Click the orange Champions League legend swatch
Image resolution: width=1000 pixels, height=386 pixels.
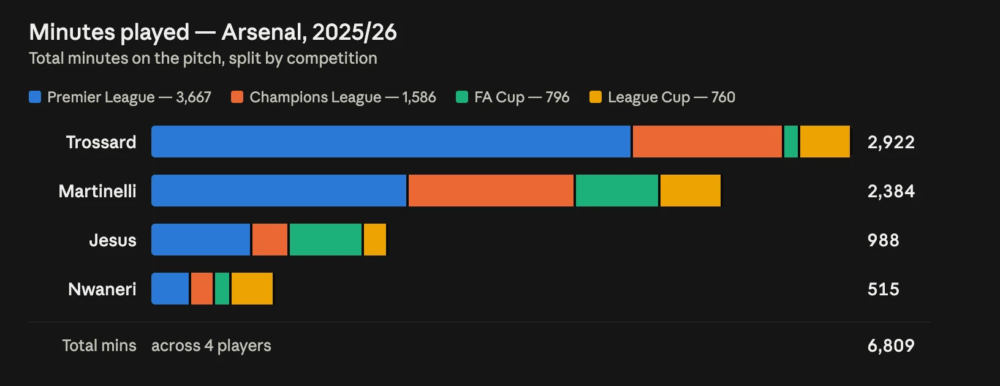(x=237, y=98)
